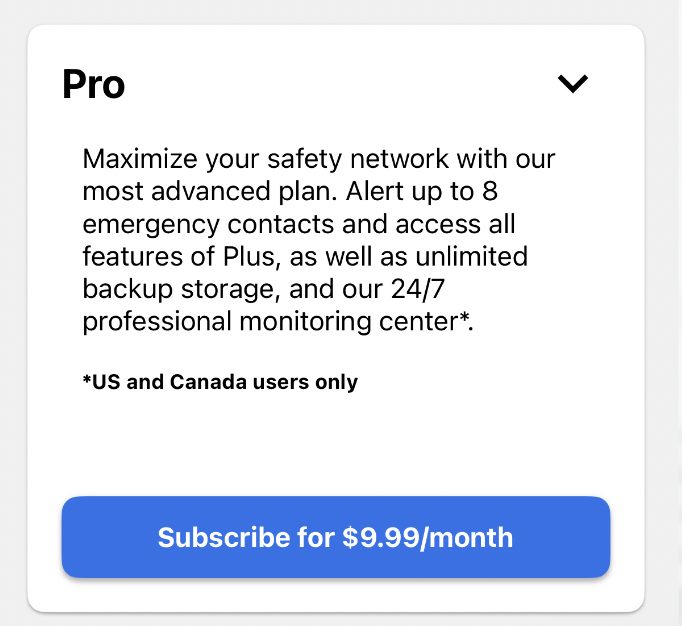This screenshot has height=626, width=682.
Task: Select the Pro plan heading
Action: (94, 84)
